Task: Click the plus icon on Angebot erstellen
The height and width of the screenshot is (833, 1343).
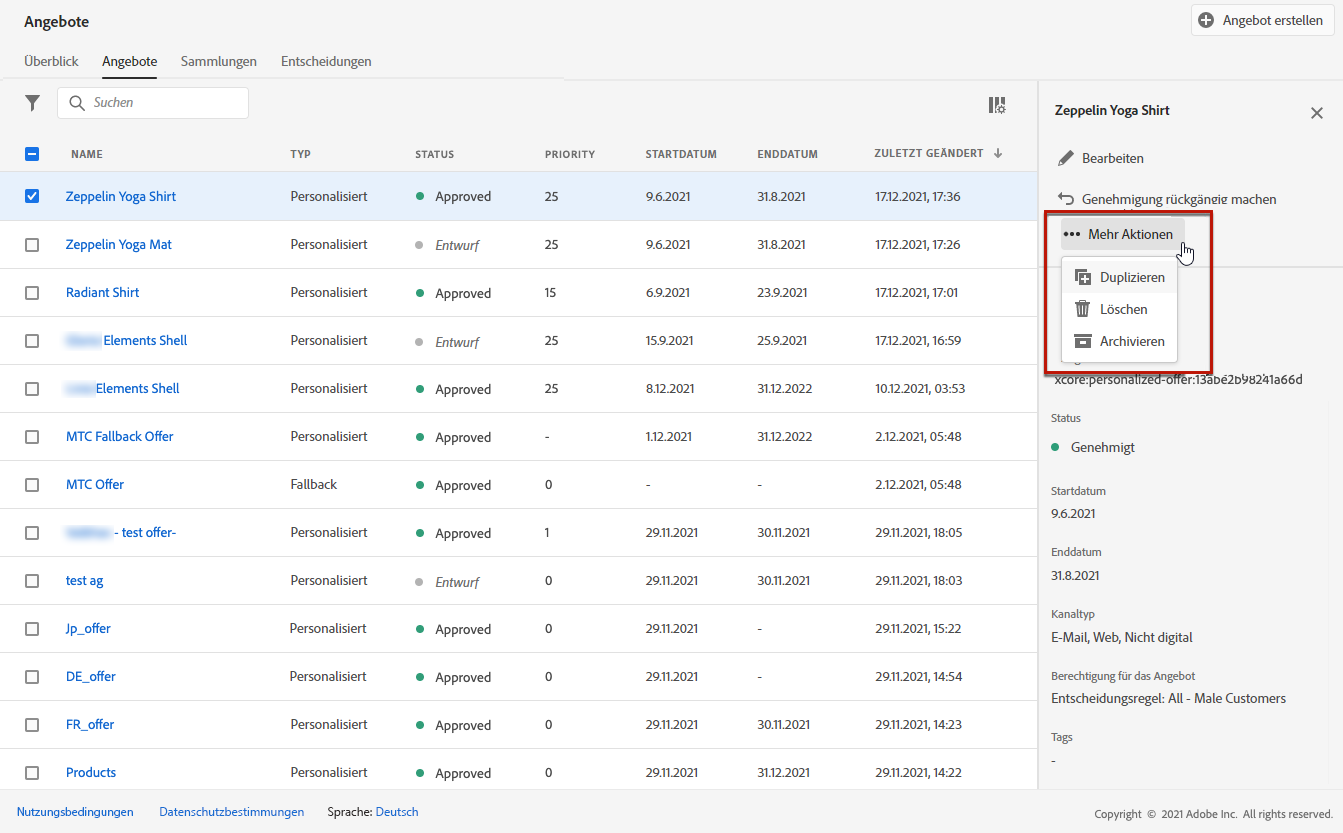Action: (x=1206, y=20)
